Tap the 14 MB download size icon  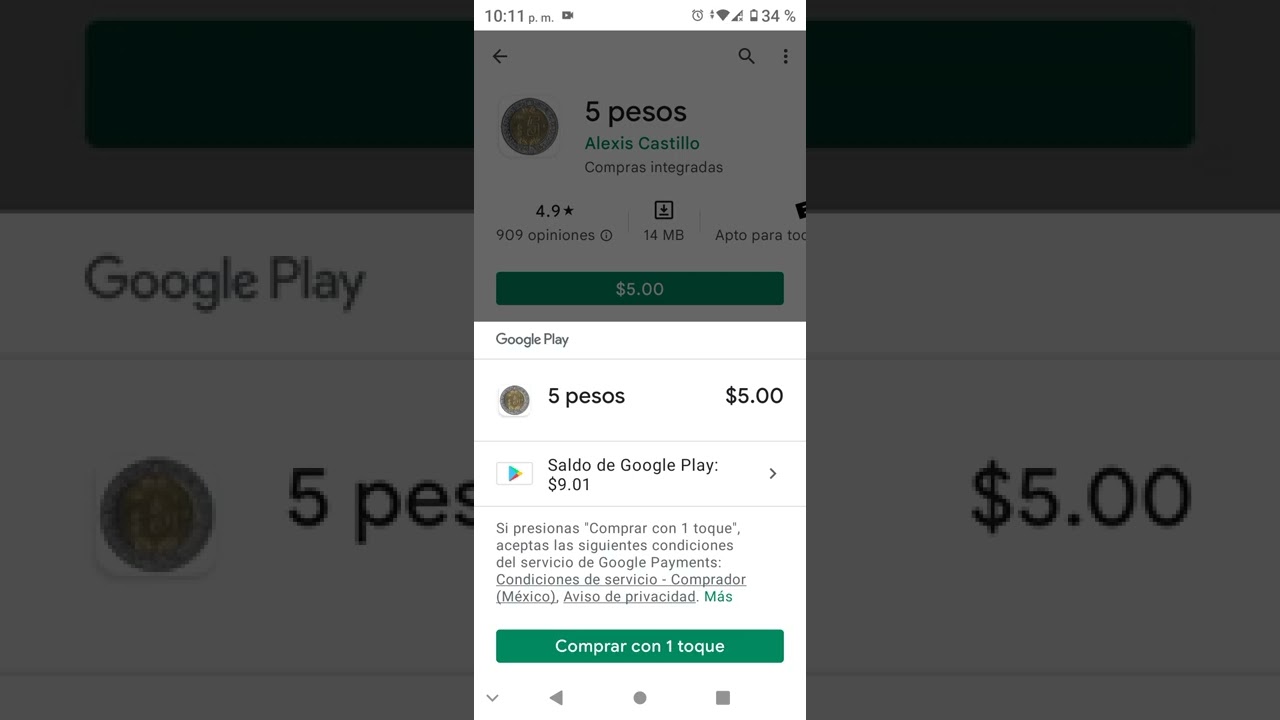[x=664, y=210]
